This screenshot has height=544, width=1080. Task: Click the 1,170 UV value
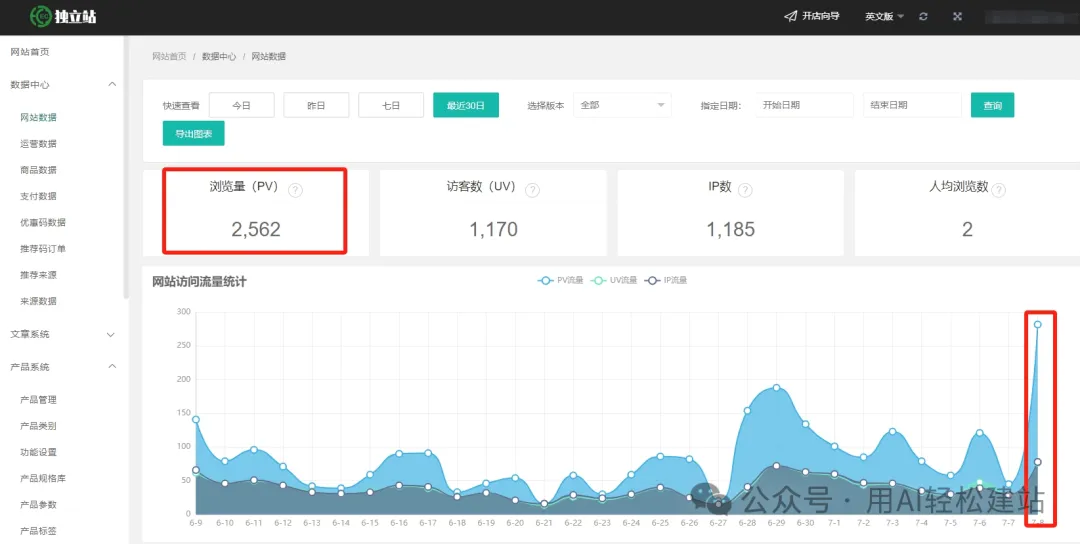point(493,230)
